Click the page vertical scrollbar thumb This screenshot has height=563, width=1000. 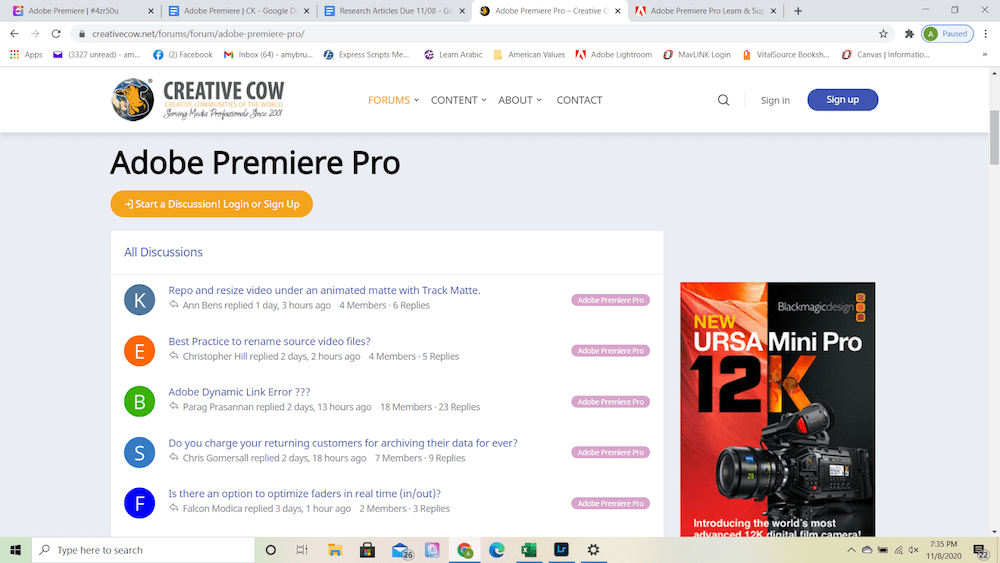[x=994, y=137]
